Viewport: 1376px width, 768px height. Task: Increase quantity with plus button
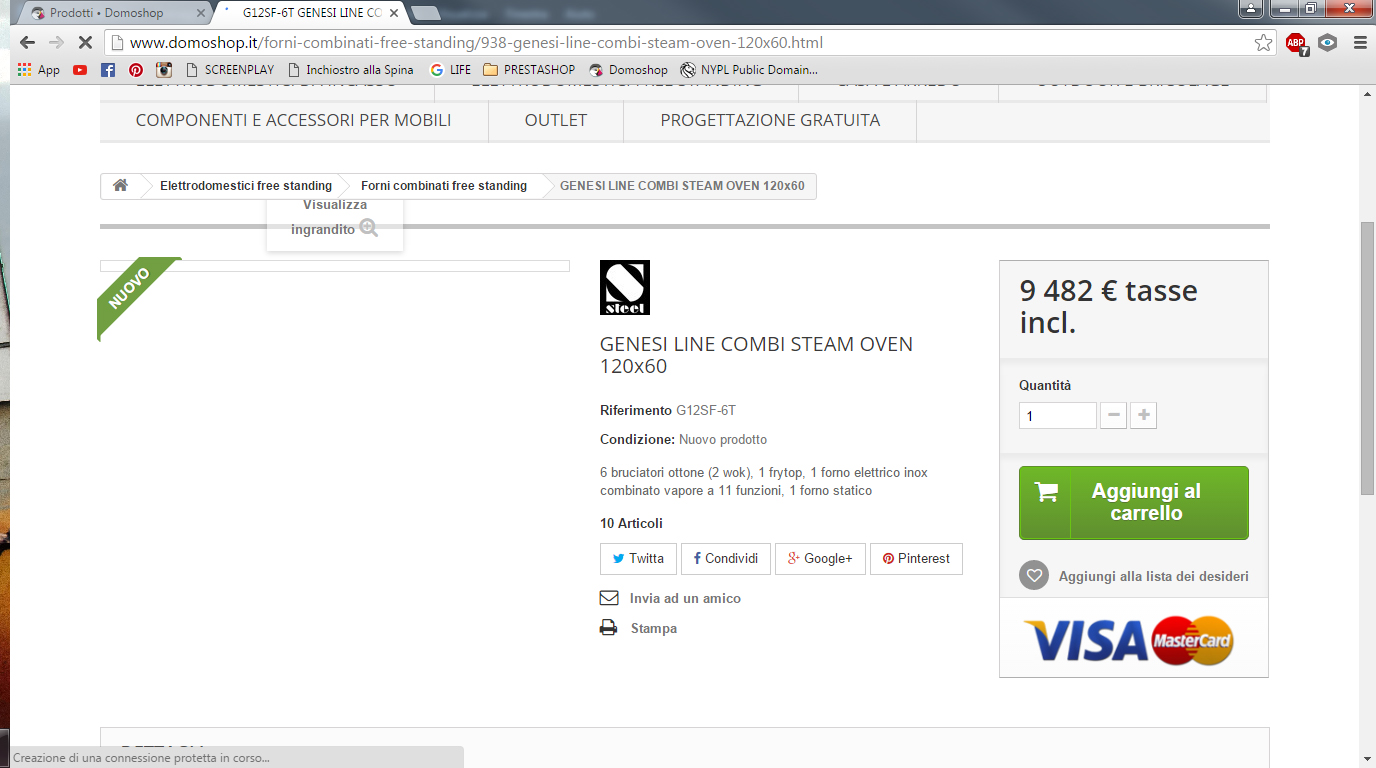1143,416
